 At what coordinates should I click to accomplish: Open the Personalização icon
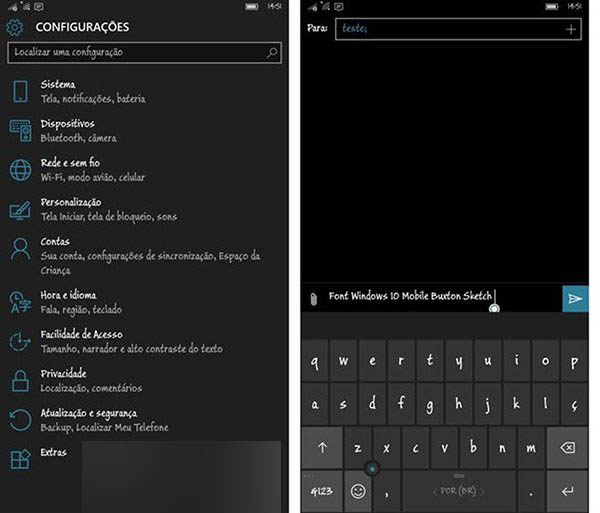[20, 210]
